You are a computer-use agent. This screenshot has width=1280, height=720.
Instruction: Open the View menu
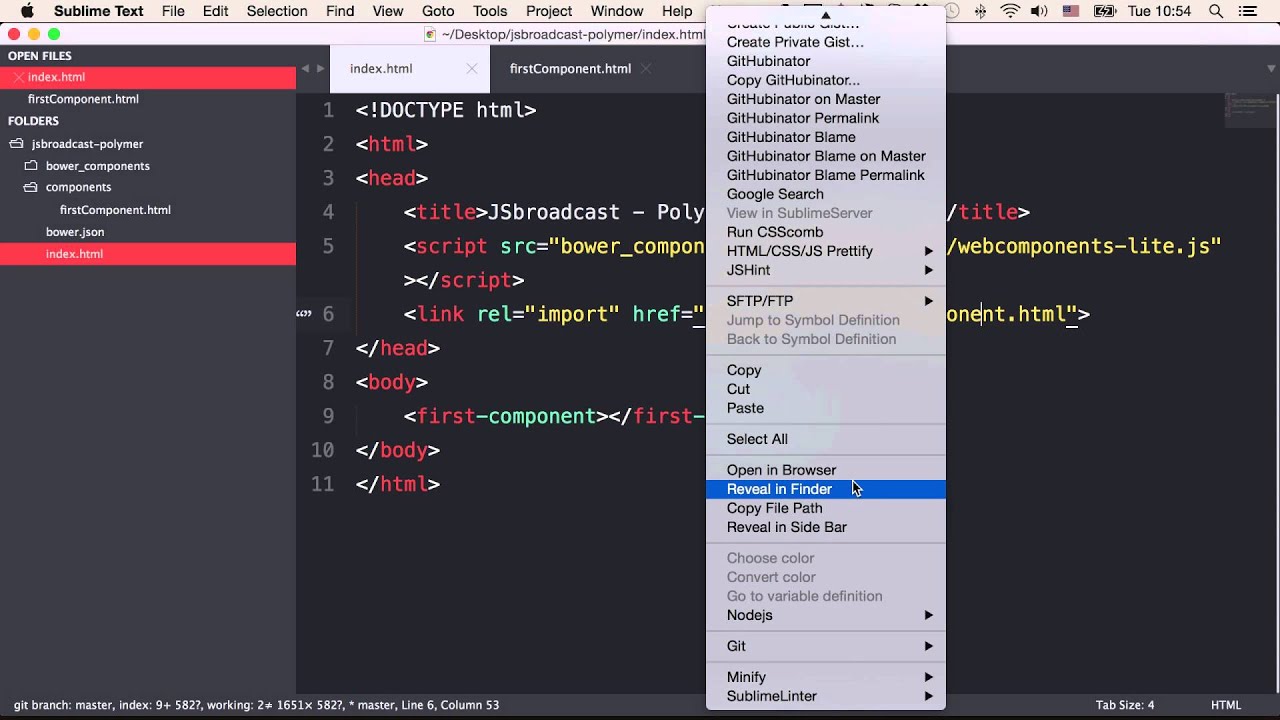(x=388, y=11)
